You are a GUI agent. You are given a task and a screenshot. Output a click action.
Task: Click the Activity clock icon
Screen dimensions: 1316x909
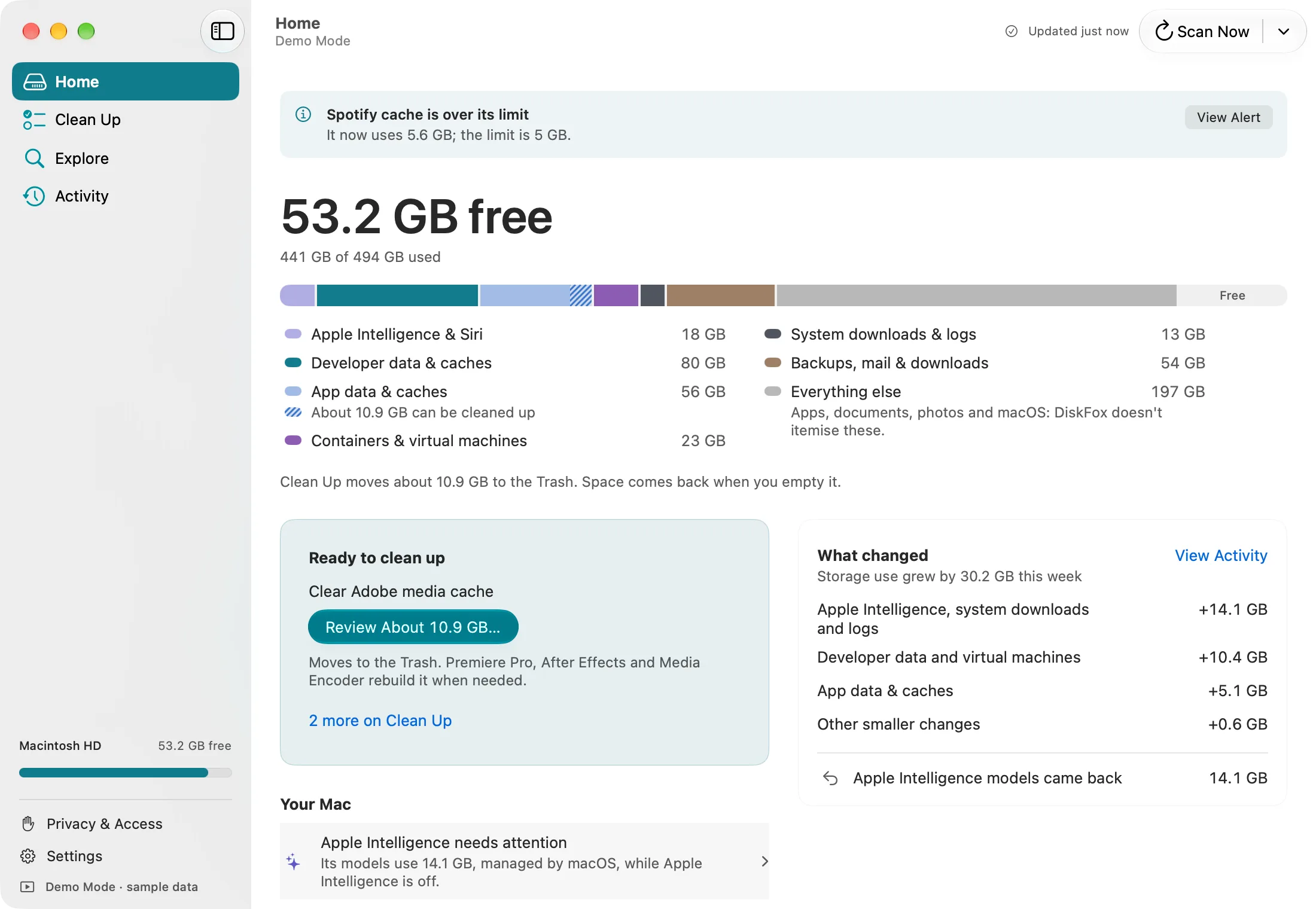pos(34,196)
